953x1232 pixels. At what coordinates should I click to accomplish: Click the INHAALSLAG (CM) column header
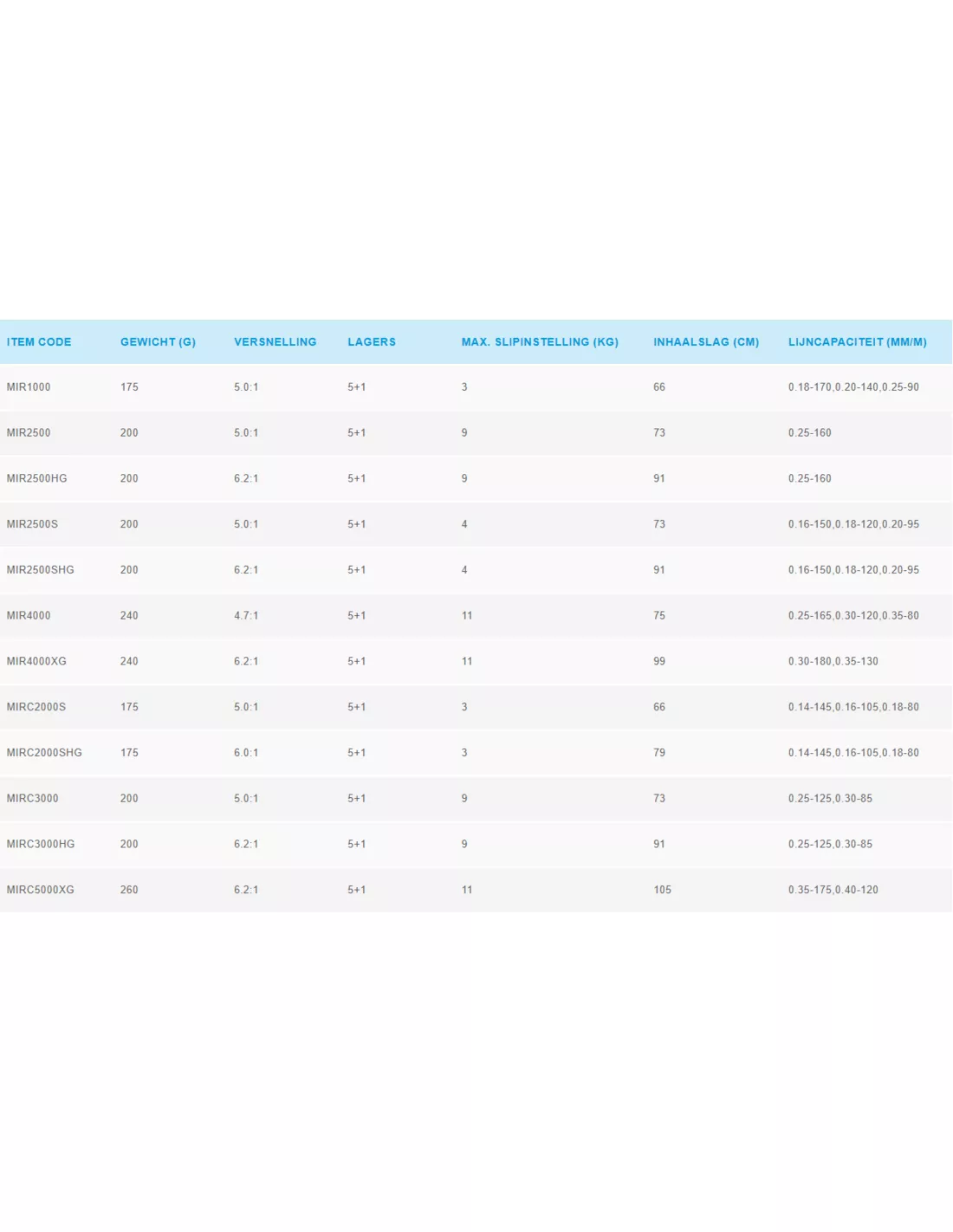pos(706,342)
